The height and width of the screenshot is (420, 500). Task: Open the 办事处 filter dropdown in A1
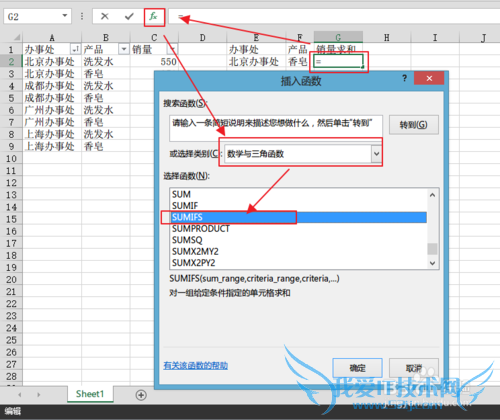[75, 49]
